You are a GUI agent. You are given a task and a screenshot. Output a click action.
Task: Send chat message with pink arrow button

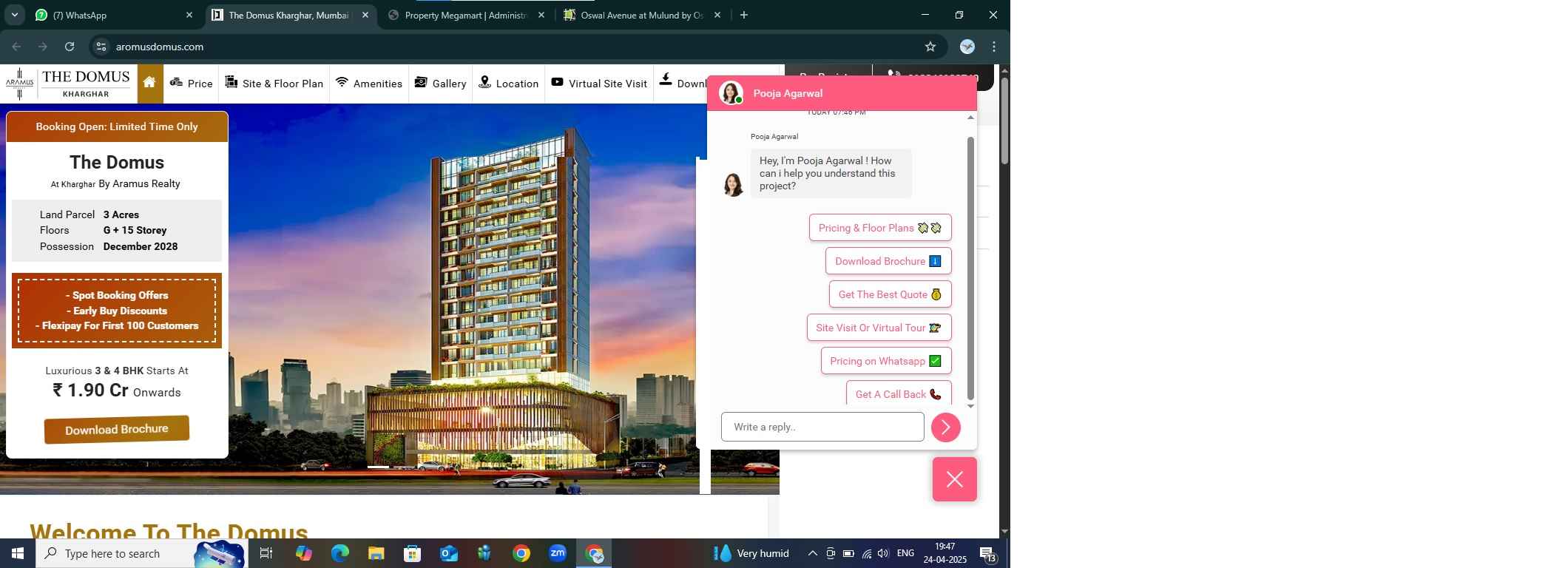946,427
